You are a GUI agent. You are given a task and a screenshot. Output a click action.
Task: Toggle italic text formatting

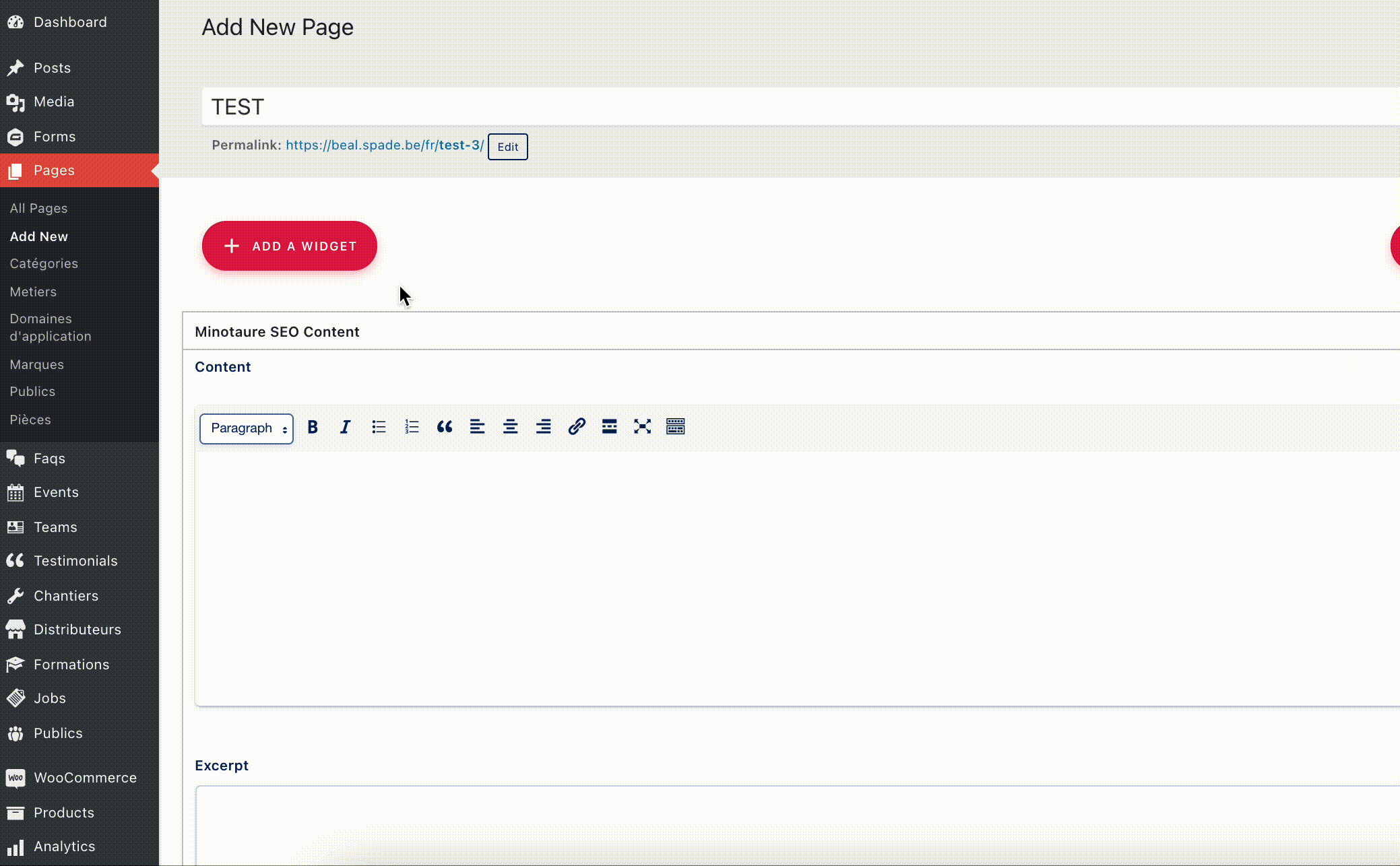point(345,427)
